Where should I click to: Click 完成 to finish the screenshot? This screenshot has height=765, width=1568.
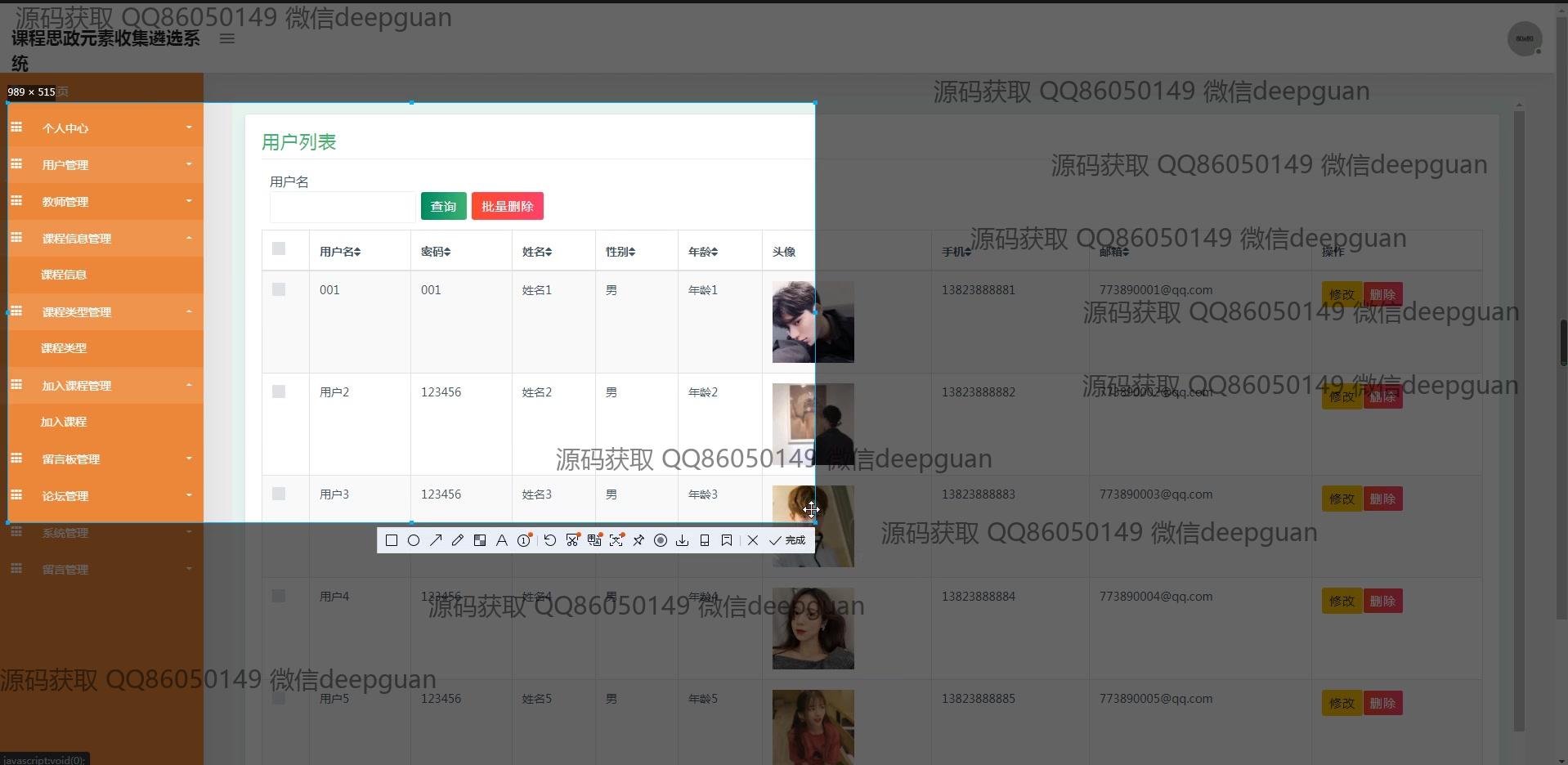[x=788, y=540]
